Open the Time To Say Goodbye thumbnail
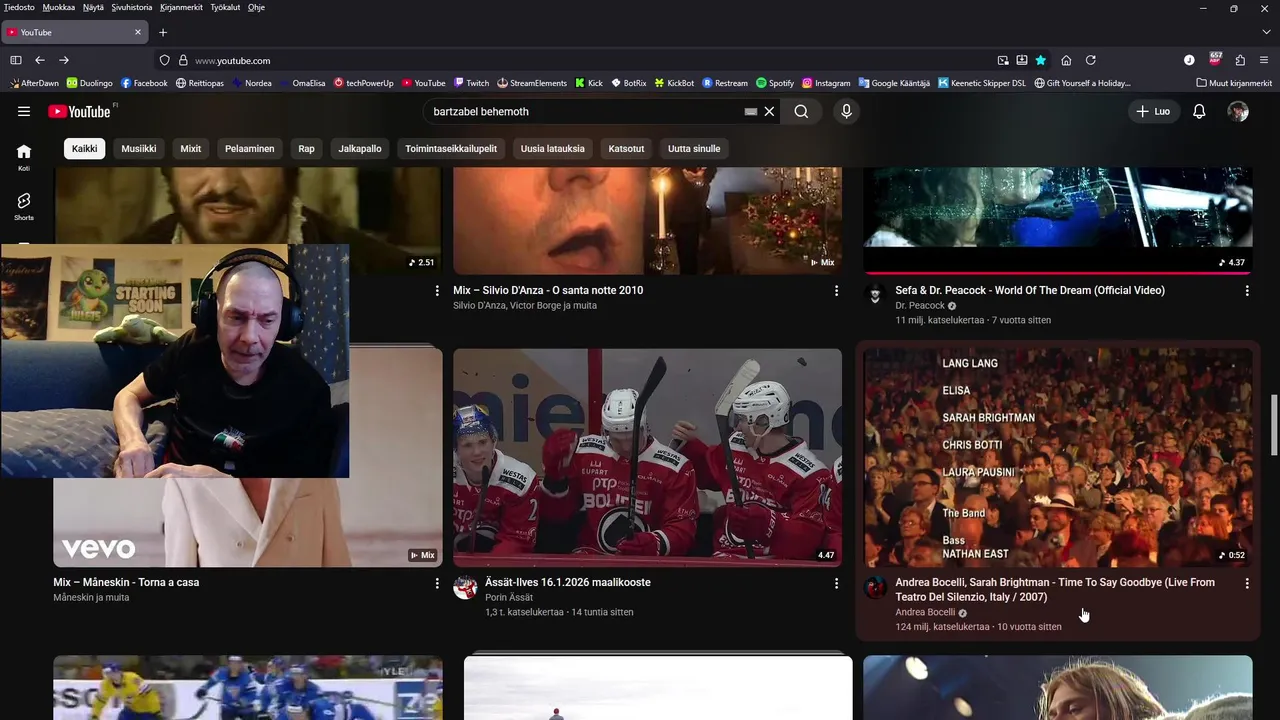1280x720 pixels. pyautogui.click(x=1058, y=458)
